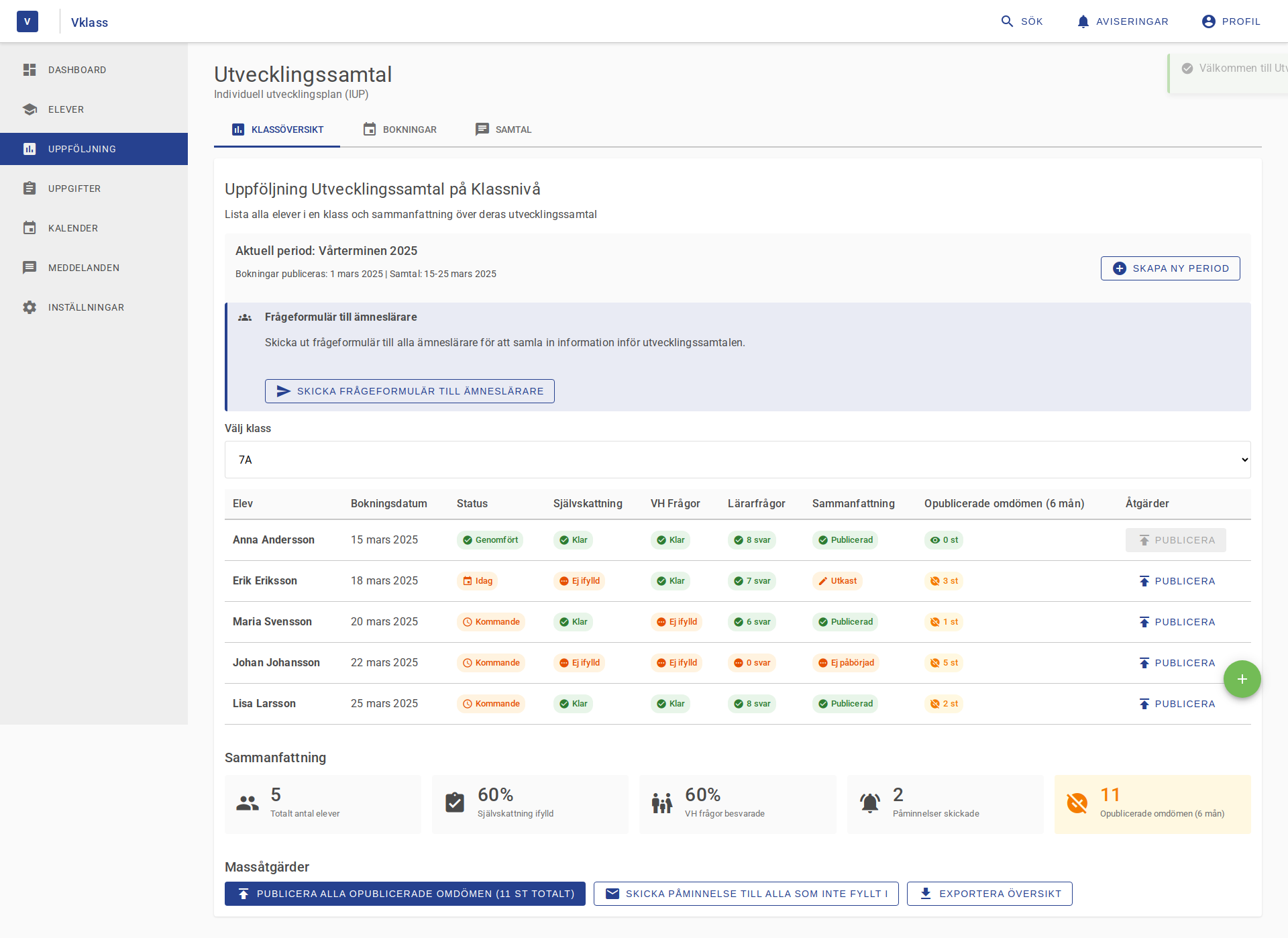
Task: Open Meddelanden via the chat bubble icon
Action: (30, 267)
